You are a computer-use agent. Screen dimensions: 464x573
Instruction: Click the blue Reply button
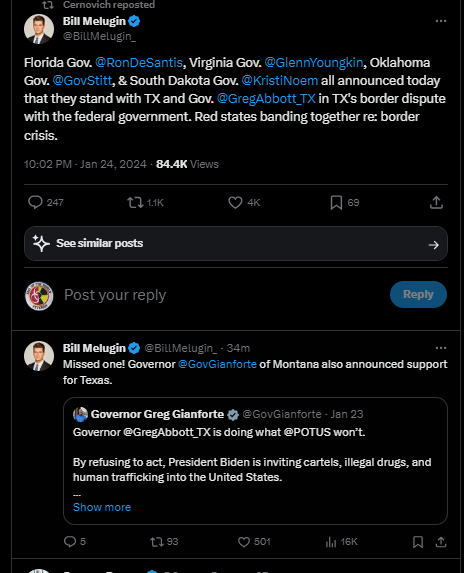418,294
